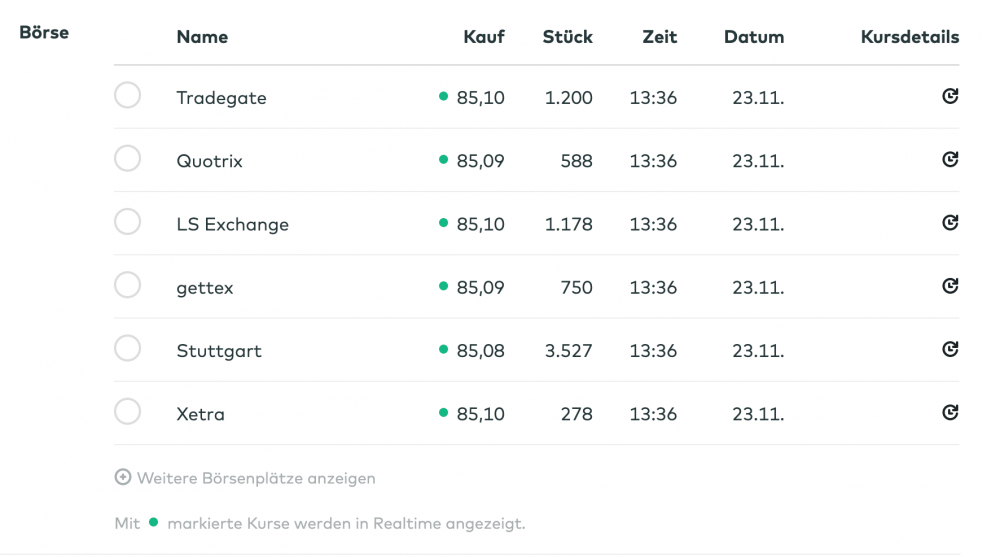This screenshot has width=1000, height=557.
Task: Click the Xetra buy price 85,10
Action: click(481, 414)
